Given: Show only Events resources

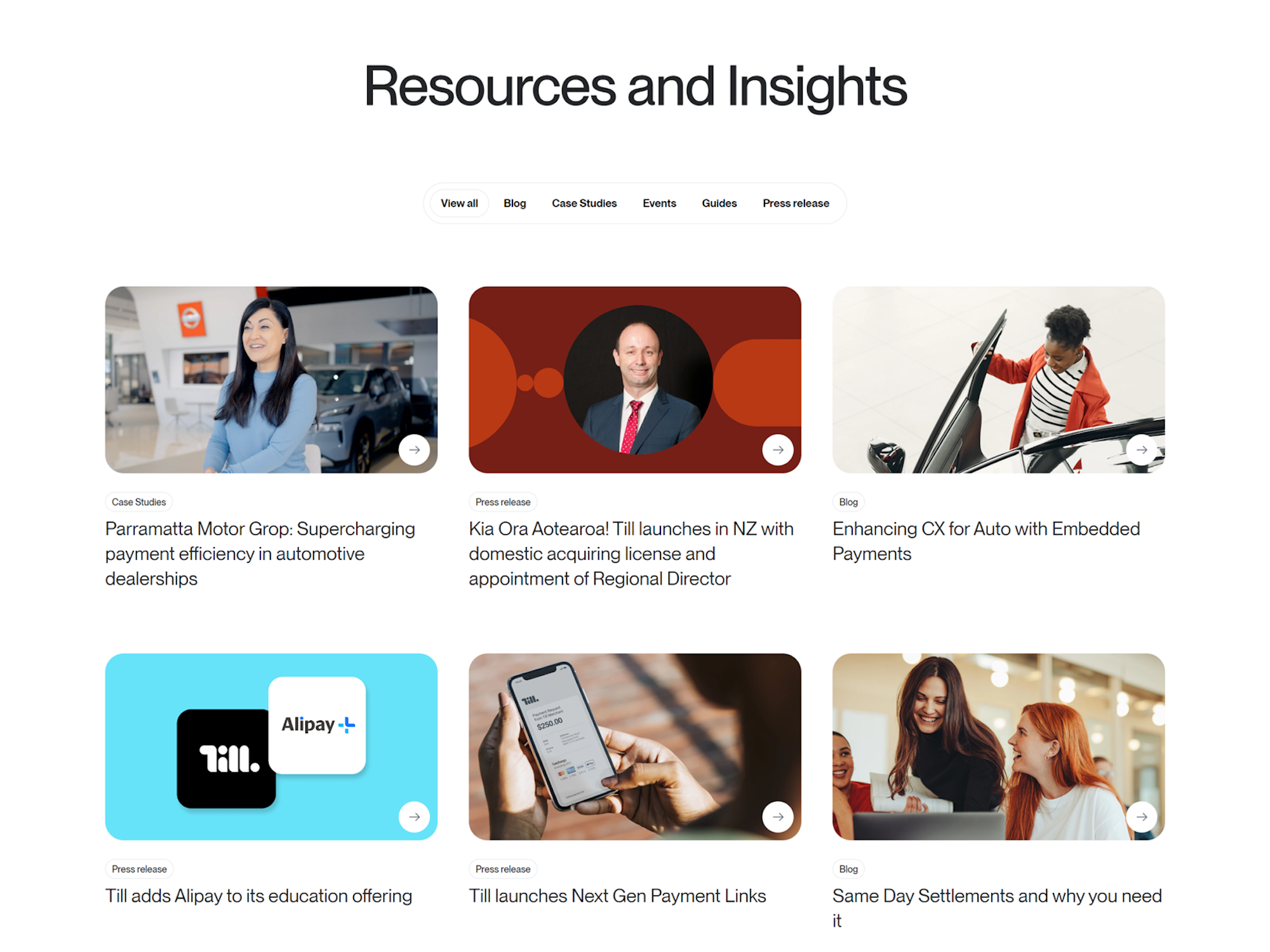Looking at the screenshot, I should point(659,203).
